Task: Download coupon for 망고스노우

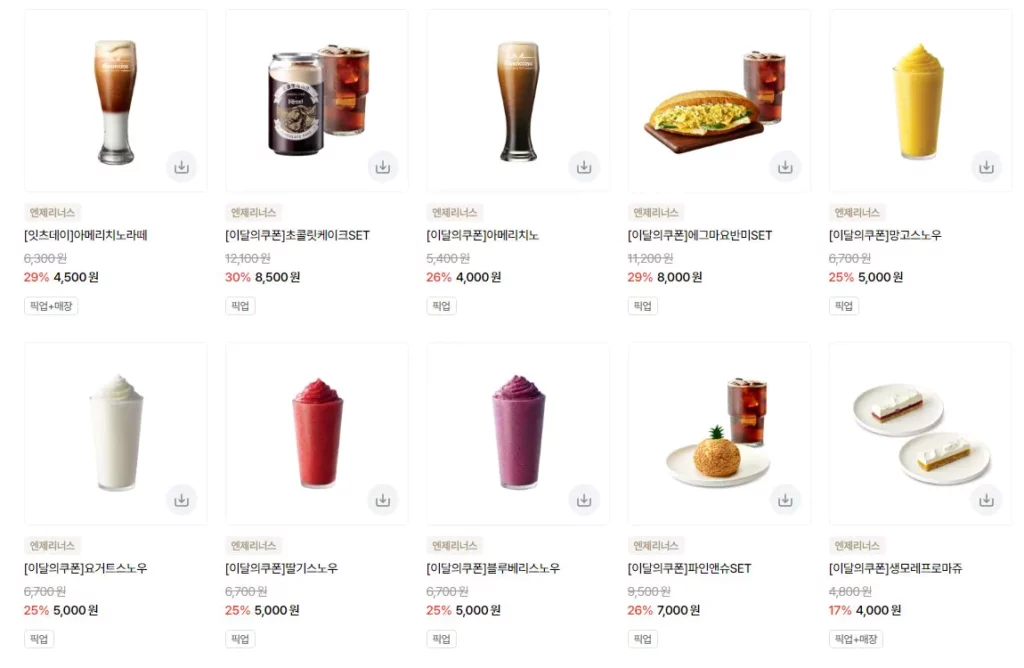Action: tap(986, 167)
